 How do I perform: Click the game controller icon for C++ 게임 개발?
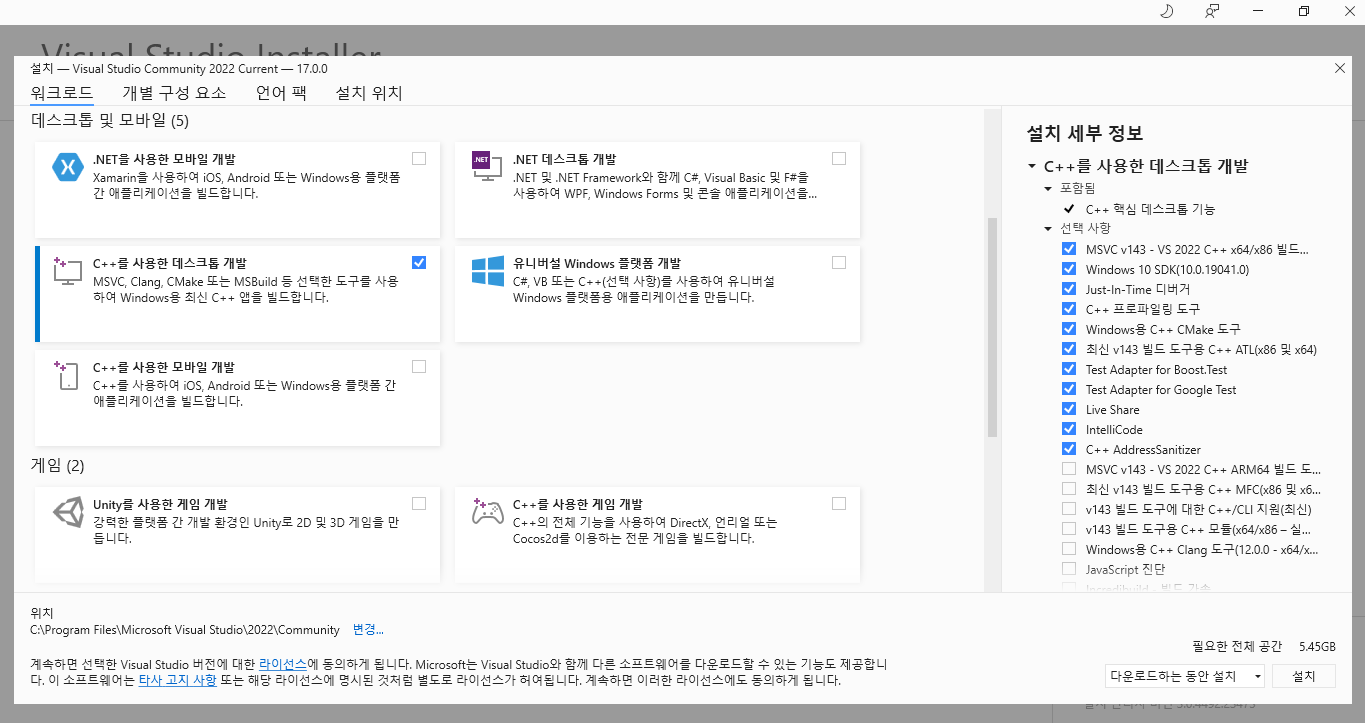[486, 513]
